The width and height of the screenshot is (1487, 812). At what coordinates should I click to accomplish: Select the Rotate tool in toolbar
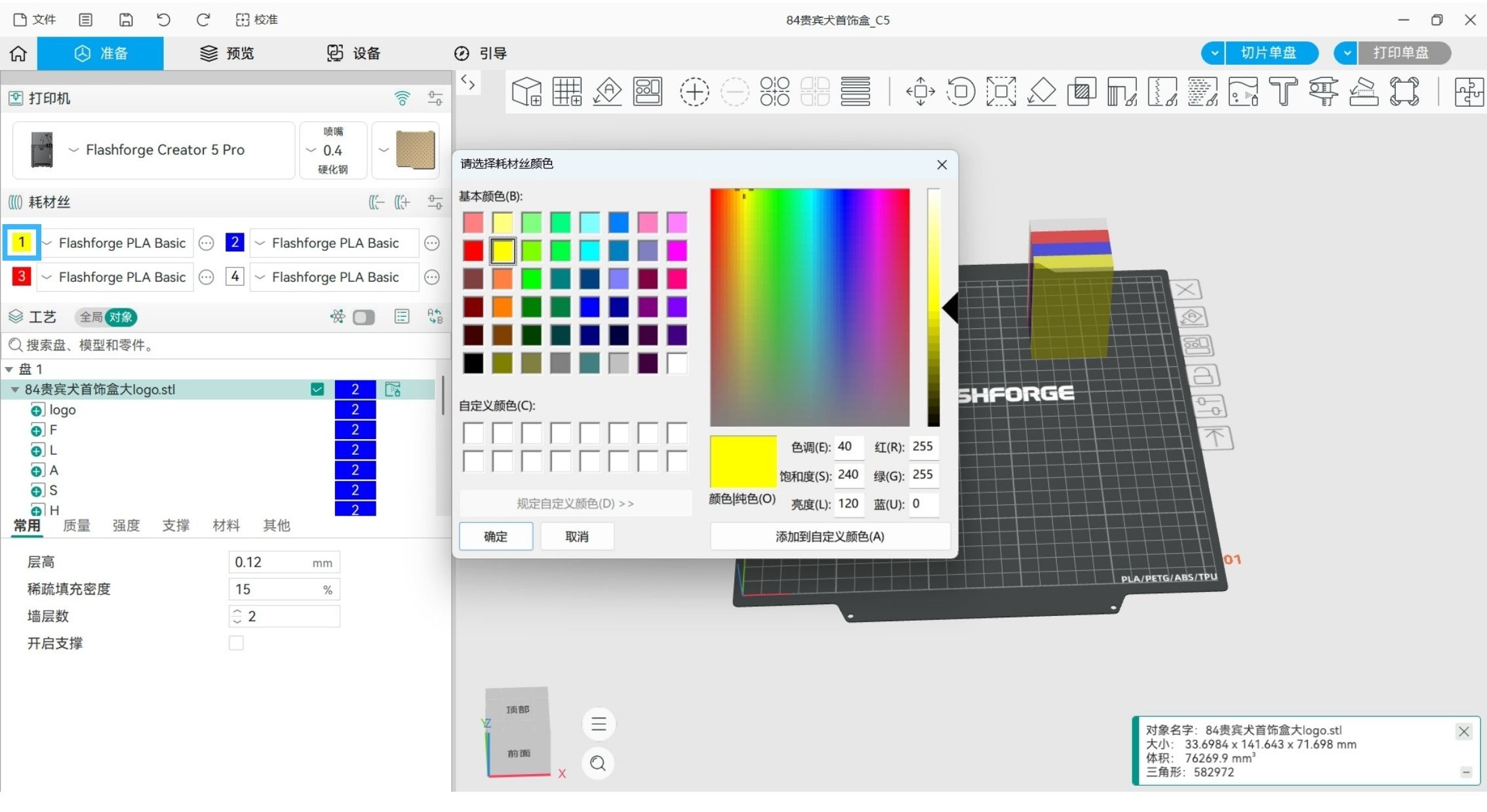pos(961,91)
